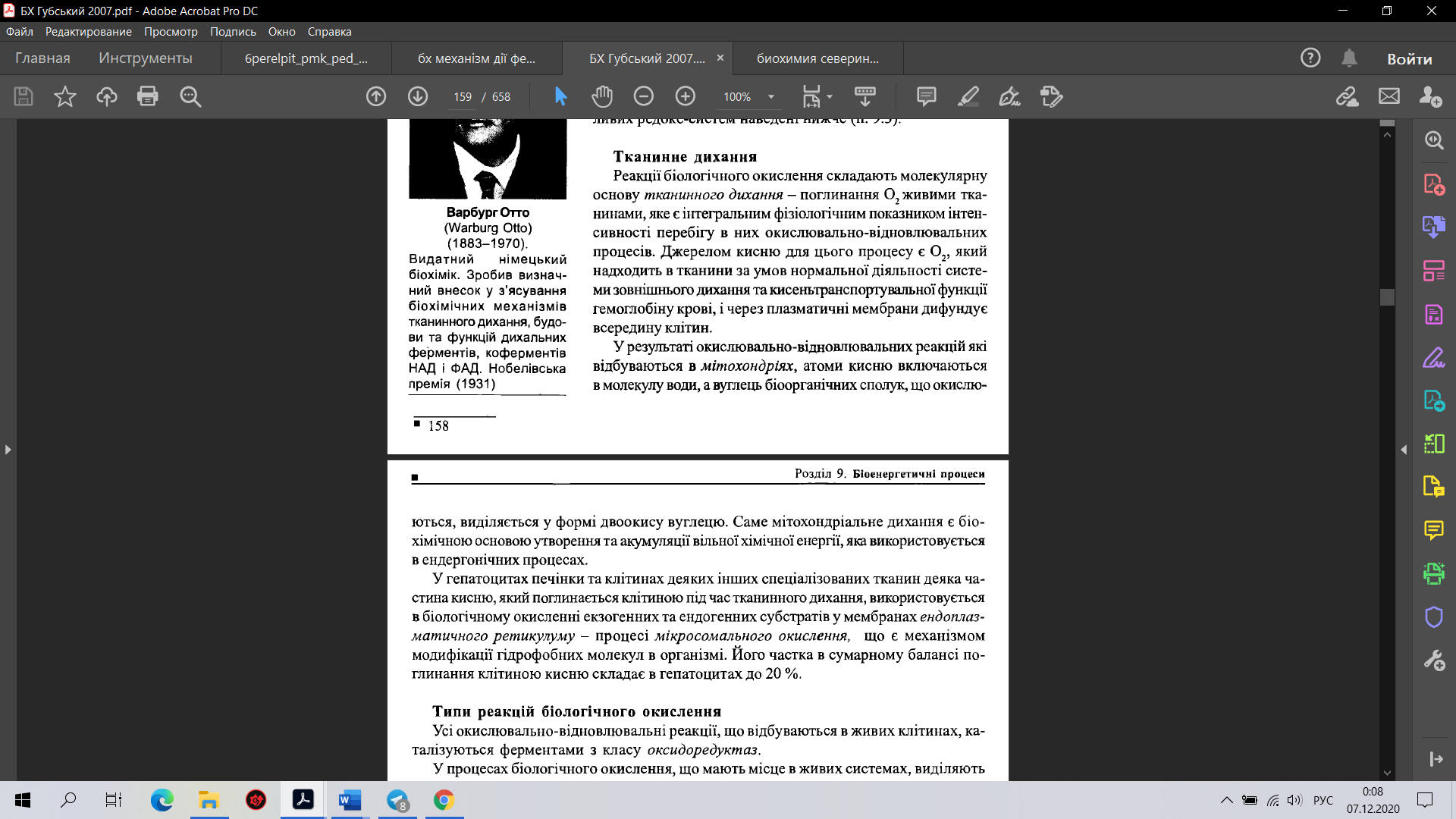Open Protect shield tool in sidebar
Image resolution: width=1456 pixels, height=819 pixels.
(x=1434, y=617)
